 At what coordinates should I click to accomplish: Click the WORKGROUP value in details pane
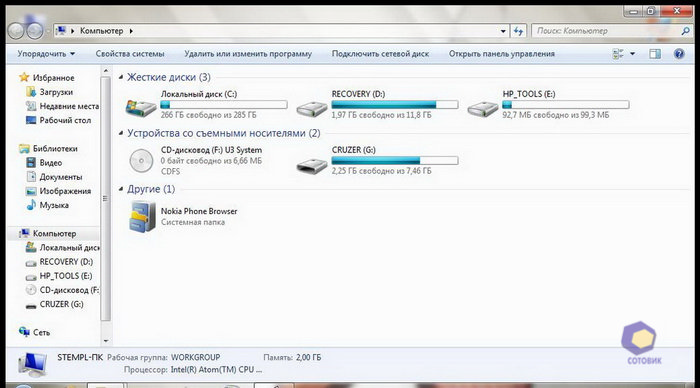click(196, 357)
